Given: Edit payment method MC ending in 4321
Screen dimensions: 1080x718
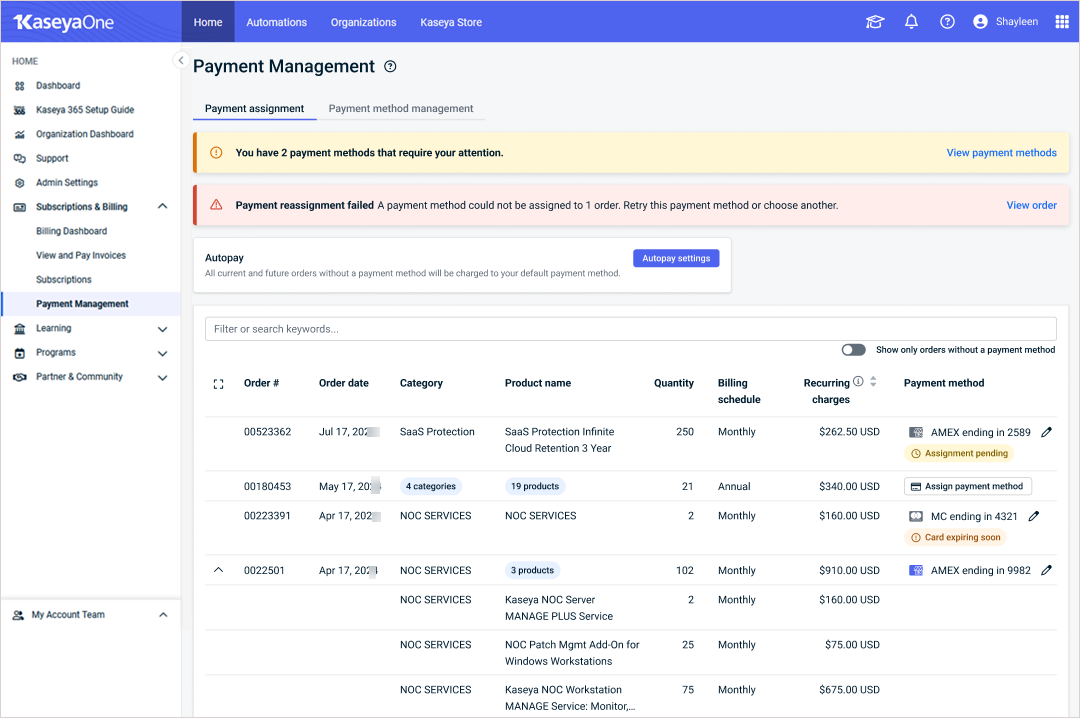Looking at the screenshot, I should point(1033,516).
